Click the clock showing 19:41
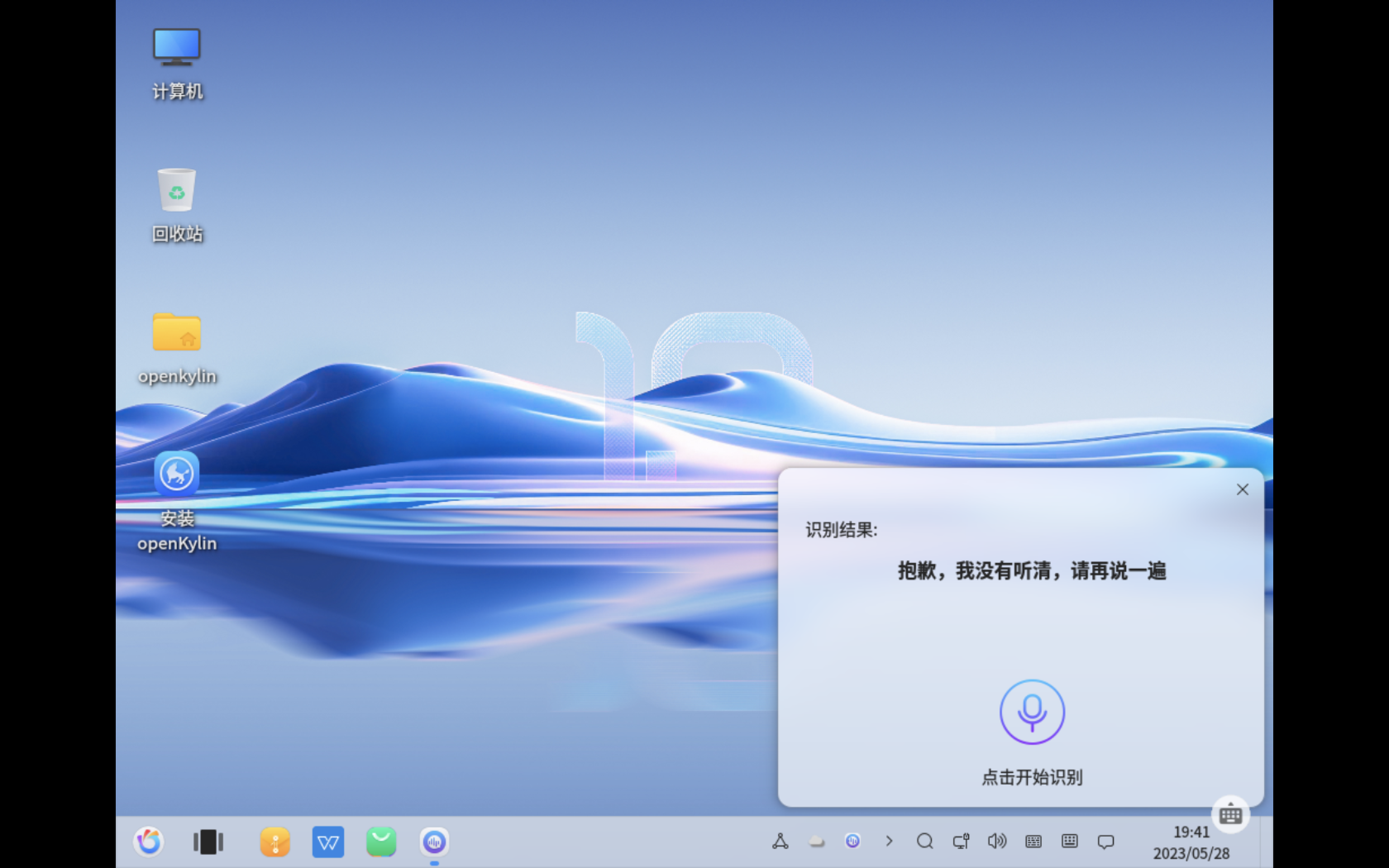Image resolution: width=1389 pixels, height=868 pixels. pyautogui.click(x=1191, y=832)
